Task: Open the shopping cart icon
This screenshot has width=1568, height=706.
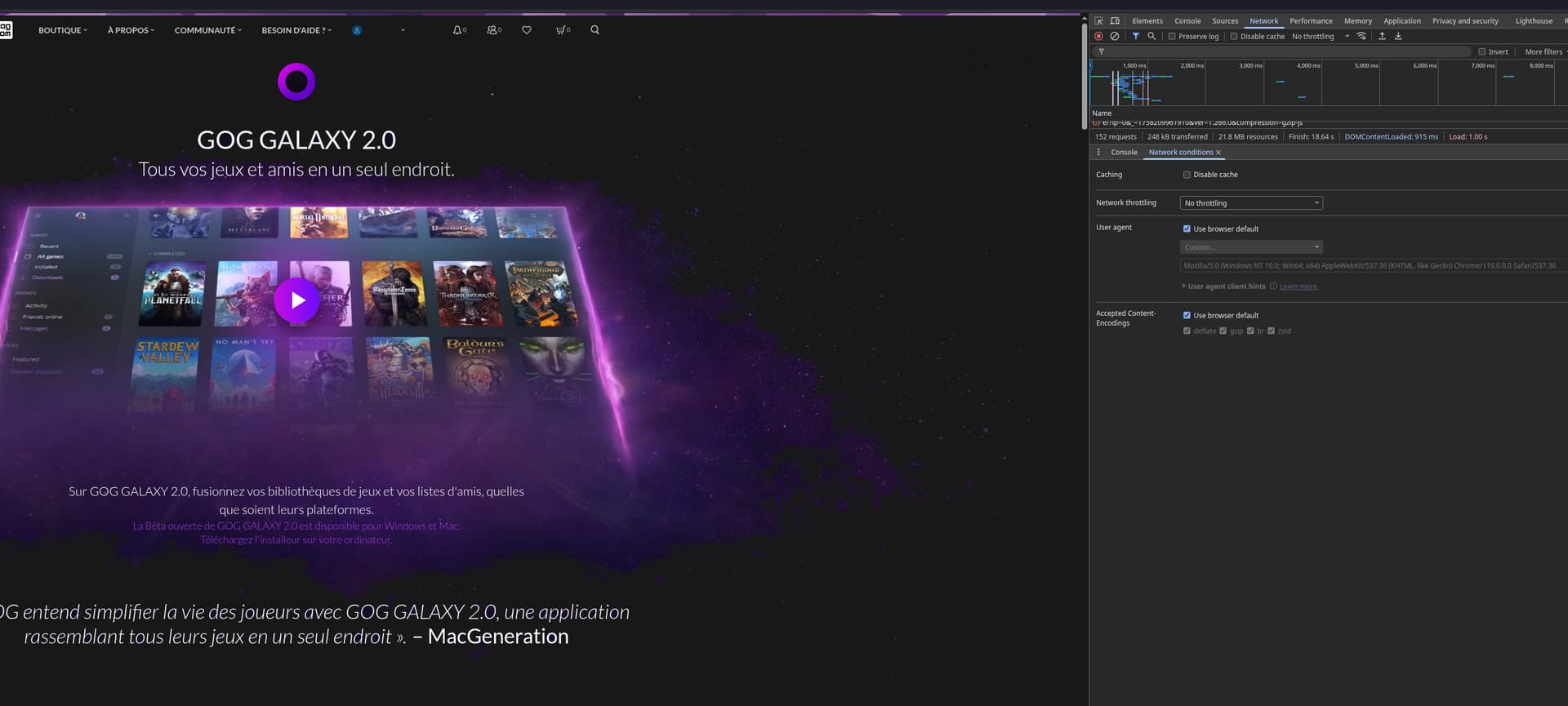Action: pos(561,30)
